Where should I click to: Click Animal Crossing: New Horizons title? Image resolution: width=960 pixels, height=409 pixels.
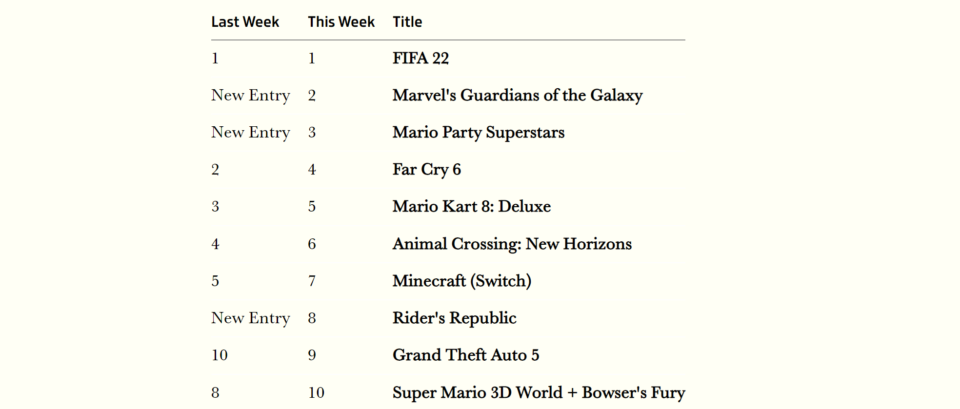pos(512,244)
